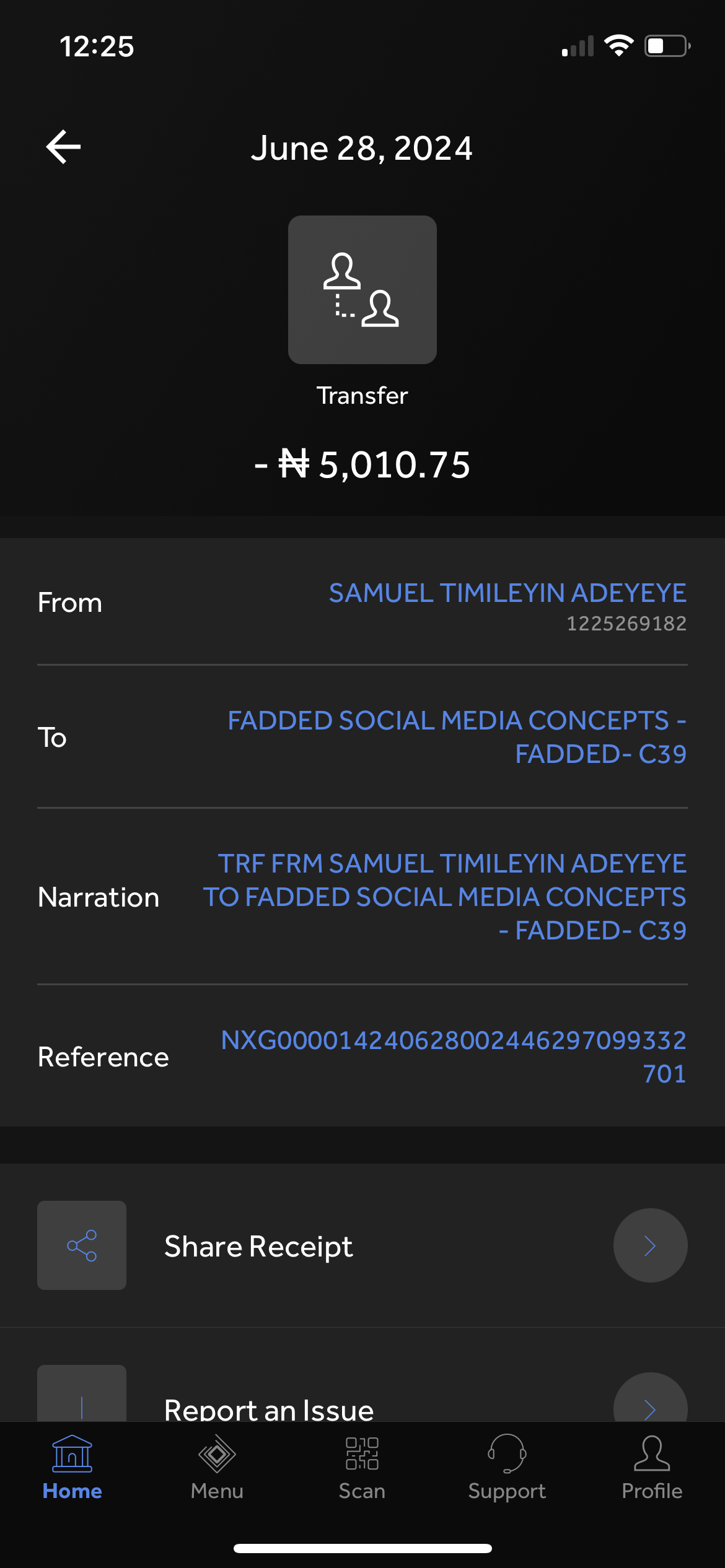Tap the Share Receipt share icon
The width and height of the screenshot is (725, 1568).
tap(82, 1245)
